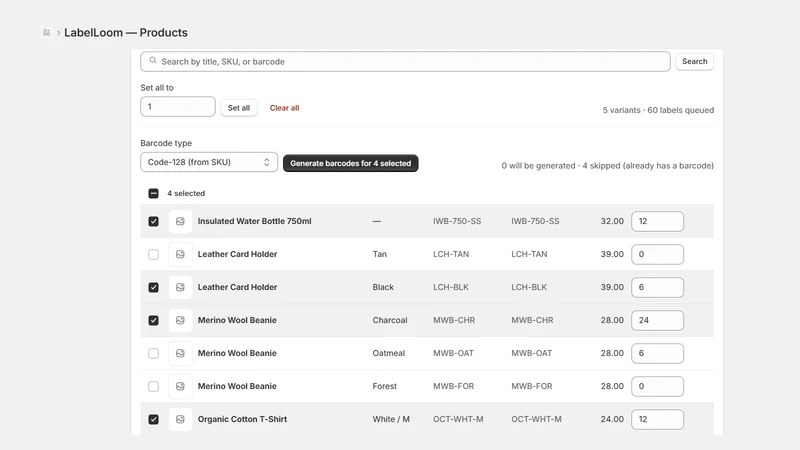Viewport: 800px width, 450px height.
Task: Check the Merino Wool Beanie Forest row
Action: click(154, 386)
